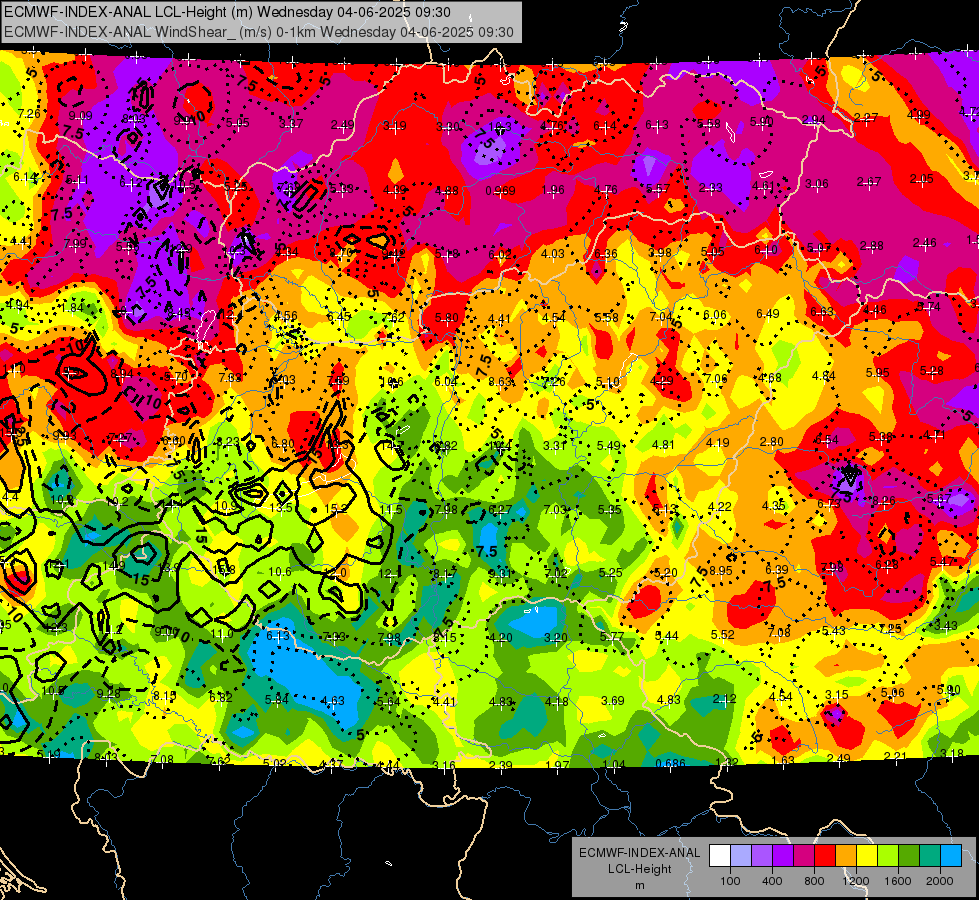The image size is (979, 900).
Task: Click the grid point value '2.12'
Action: [724, 699]
